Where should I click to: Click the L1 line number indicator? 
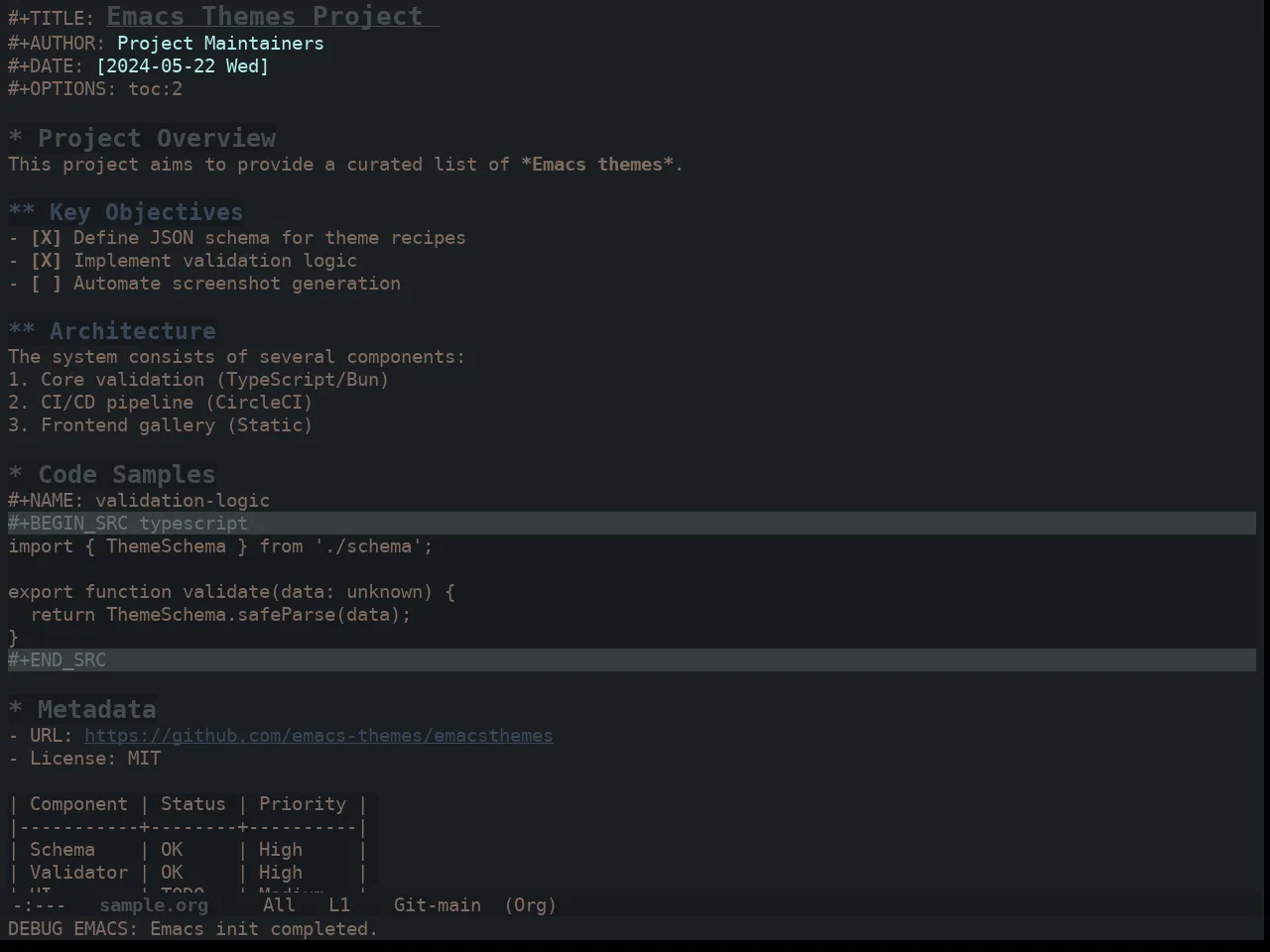point(339,905)
